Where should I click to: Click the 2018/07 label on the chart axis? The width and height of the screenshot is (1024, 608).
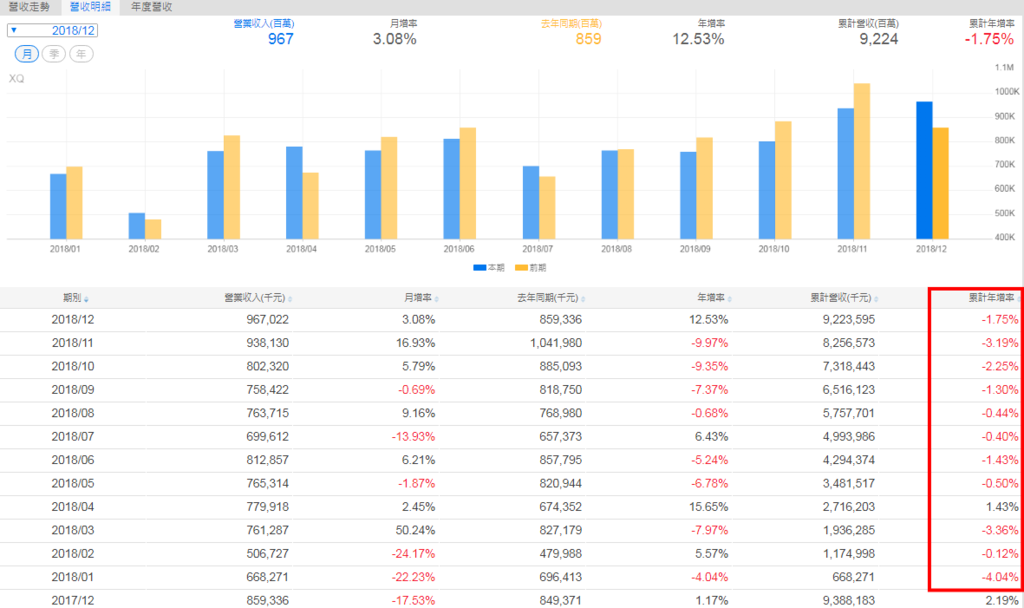click(537, 249)
